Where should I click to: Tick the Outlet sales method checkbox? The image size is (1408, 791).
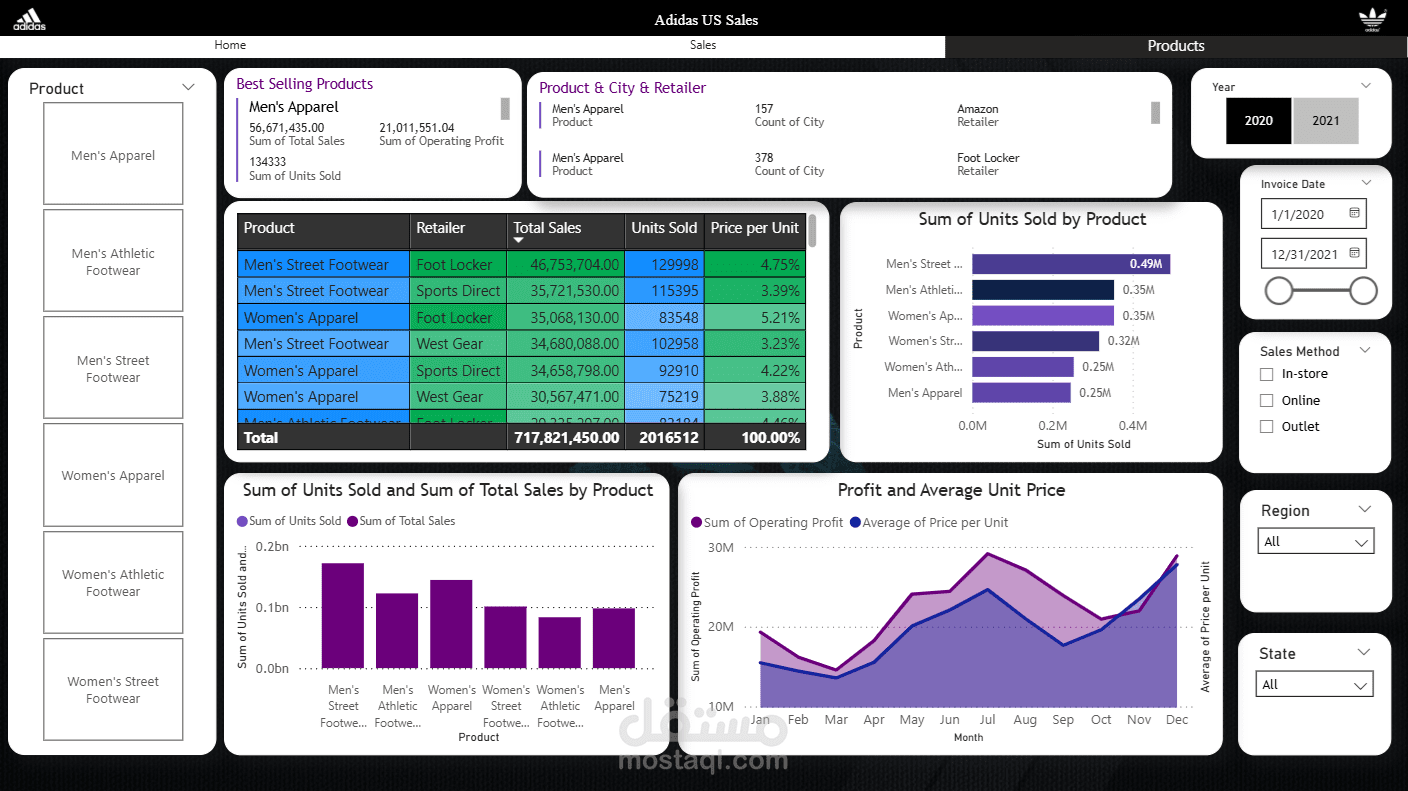1266,426
